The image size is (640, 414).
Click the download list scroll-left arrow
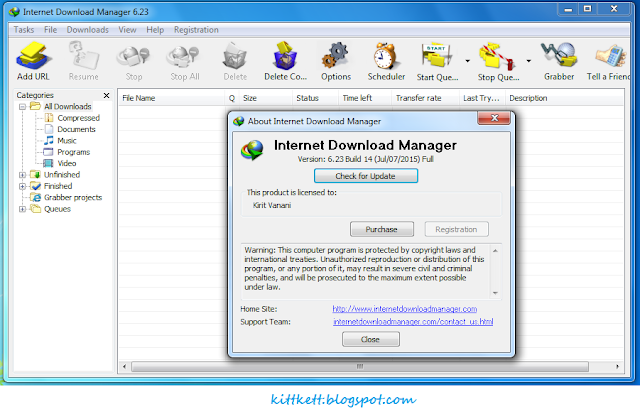click(124, 366)
